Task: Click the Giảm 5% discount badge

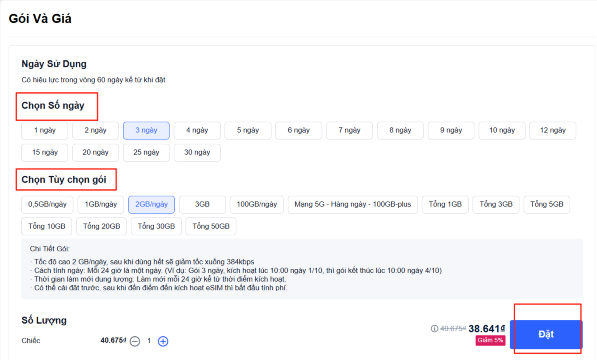Action: tap(490, 340)
